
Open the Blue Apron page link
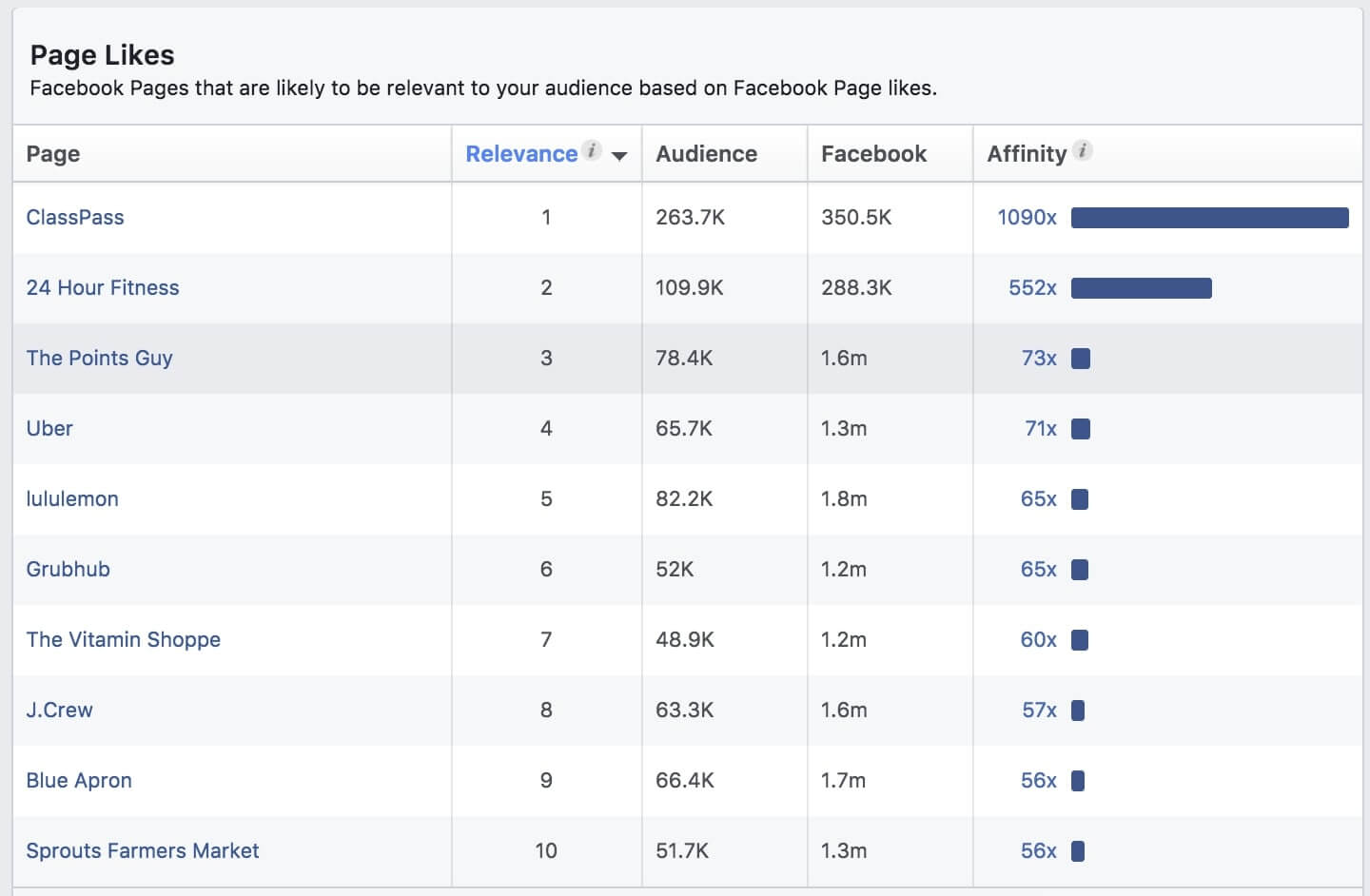(x=79, y=780)
